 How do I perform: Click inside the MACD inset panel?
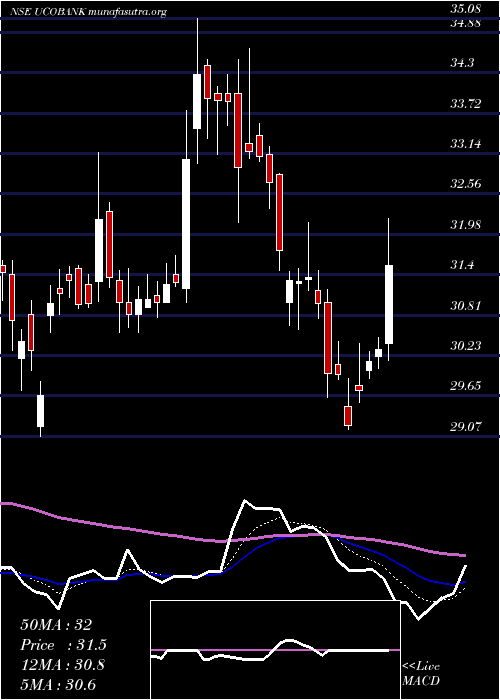(275, 650)
